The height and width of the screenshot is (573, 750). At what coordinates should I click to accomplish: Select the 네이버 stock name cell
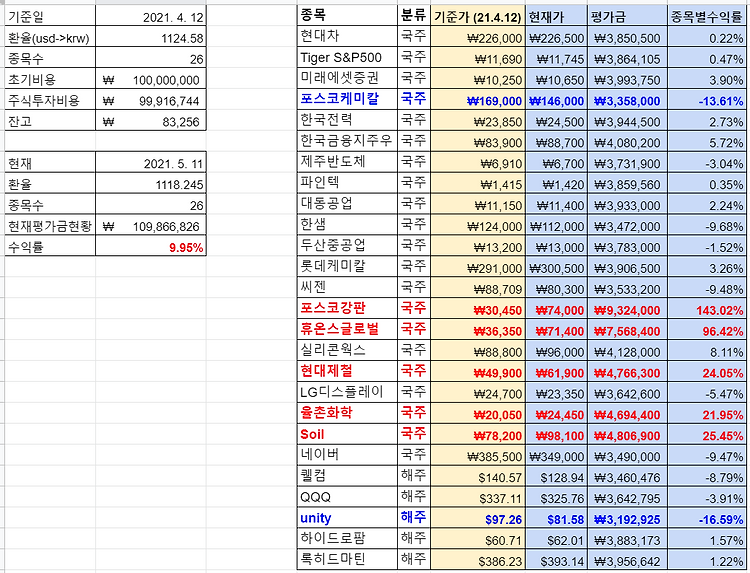click(x=347, y=455)
